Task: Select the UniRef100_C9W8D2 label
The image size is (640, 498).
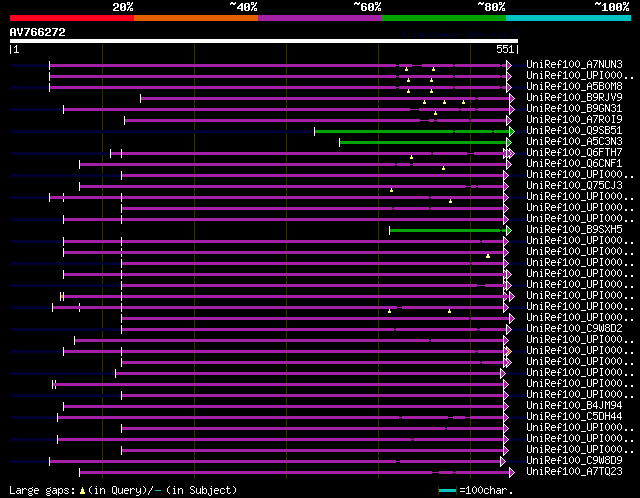Action: pyautogui.click(x=574, y=329)
